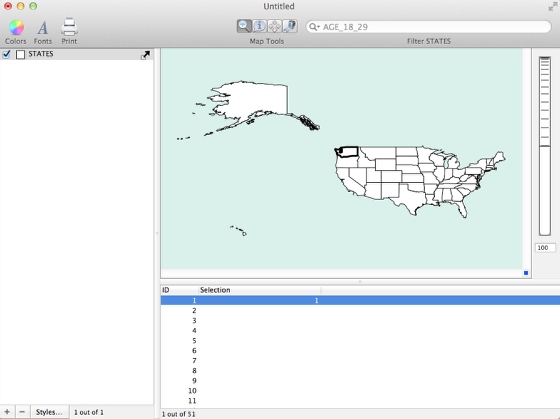
Task: Select the zoom magnifier map tool
Action: 244,26
